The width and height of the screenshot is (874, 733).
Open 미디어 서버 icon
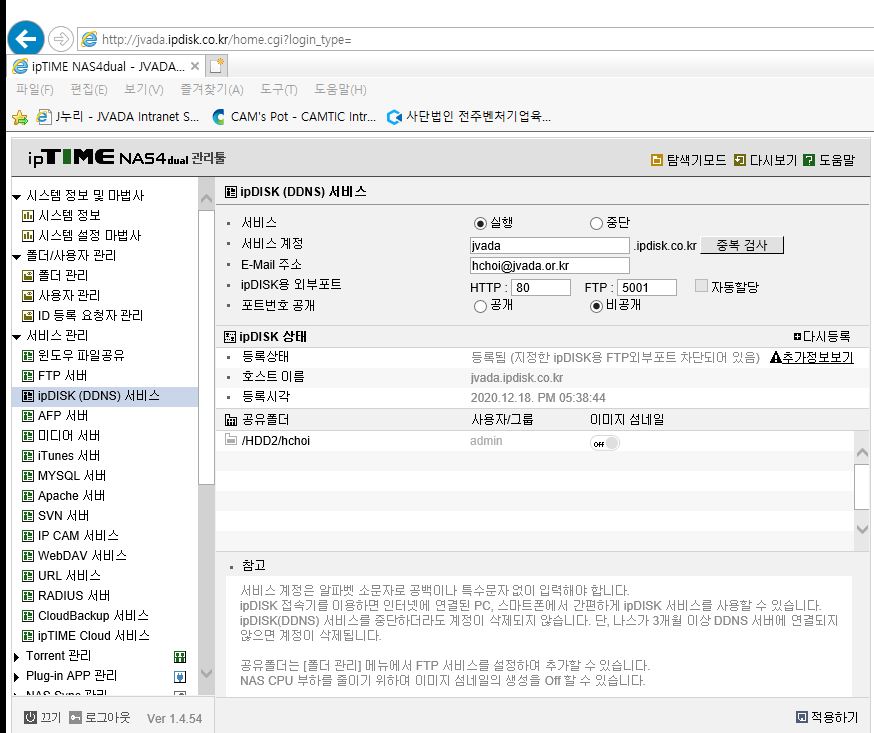28,436
